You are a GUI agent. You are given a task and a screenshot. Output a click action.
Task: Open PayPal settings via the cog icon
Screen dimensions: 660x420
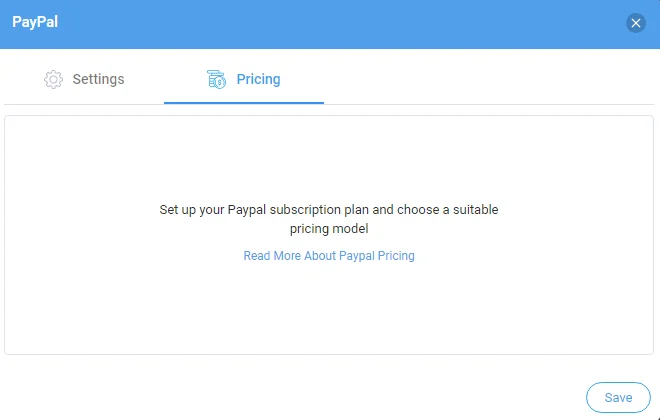tap(53, 80)
